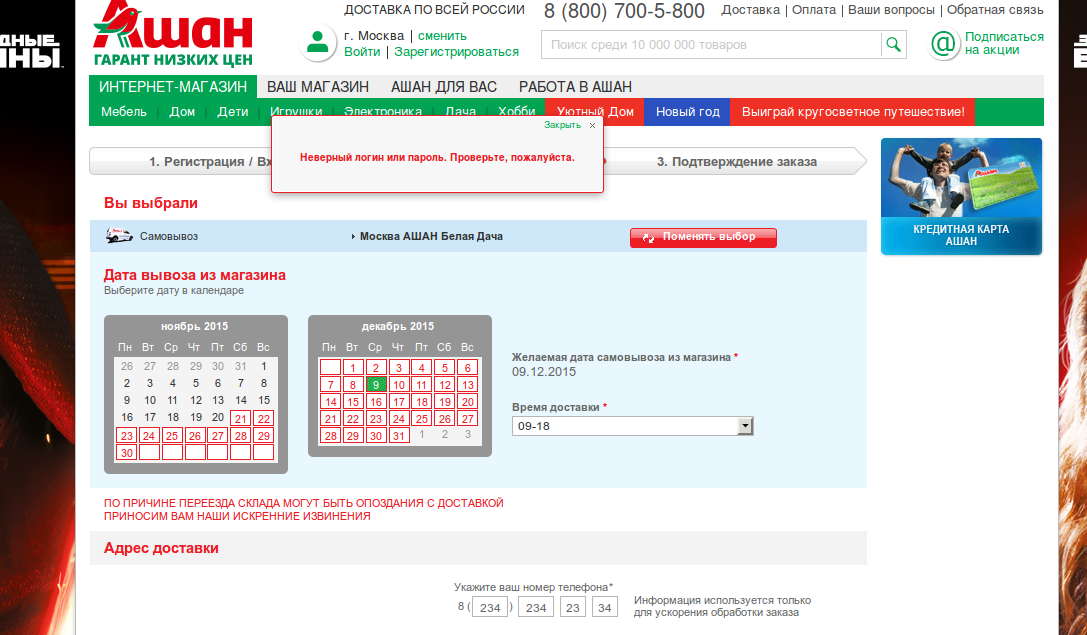Click the phone area code field
This screenshot has height=635, width=1087.
point(489,607)
